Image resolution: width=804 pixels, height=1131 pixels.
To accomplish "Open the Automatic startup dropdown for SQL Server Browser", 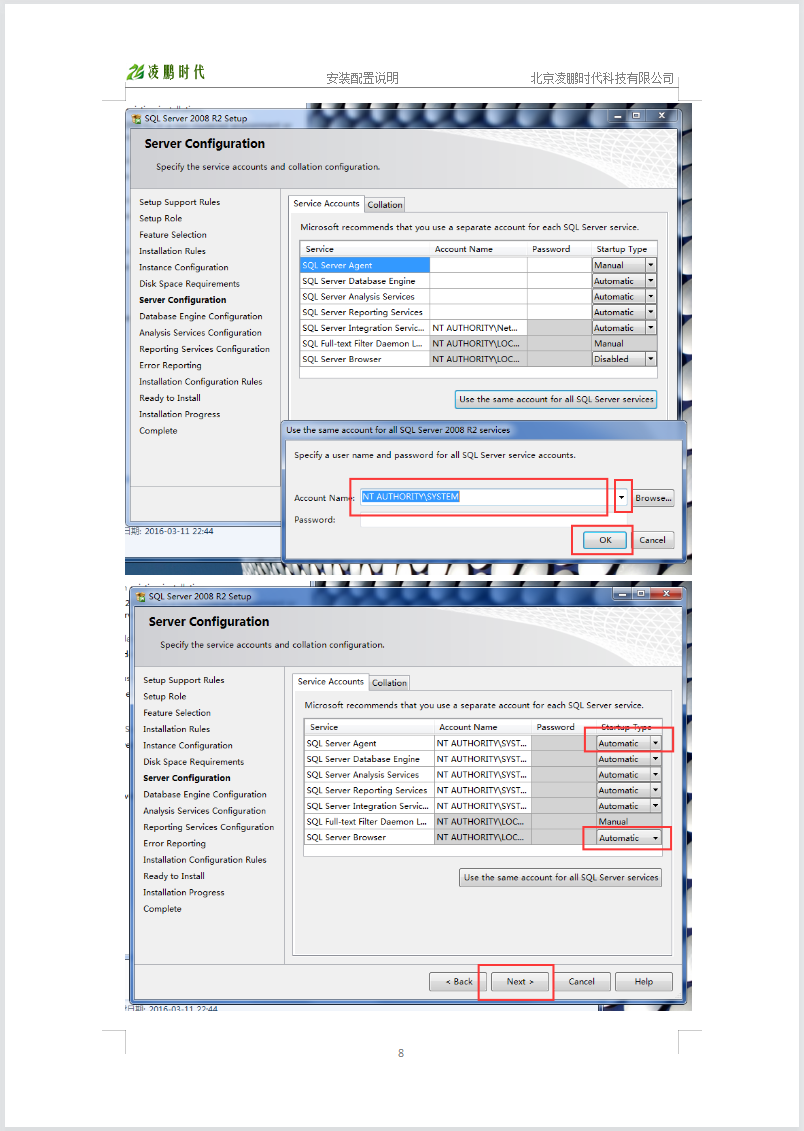I will [655, 838].
